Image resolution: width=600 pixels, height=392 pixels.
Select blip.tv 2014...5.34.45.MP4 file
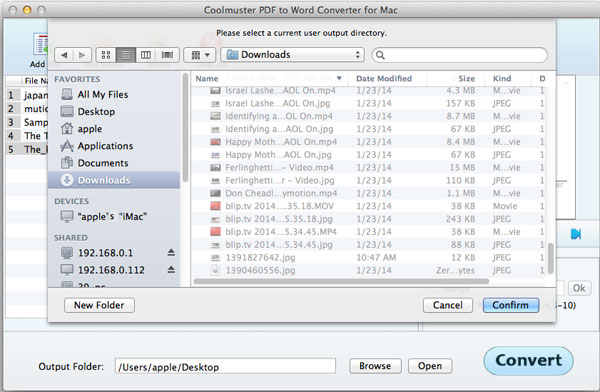(x=368, y=232)
